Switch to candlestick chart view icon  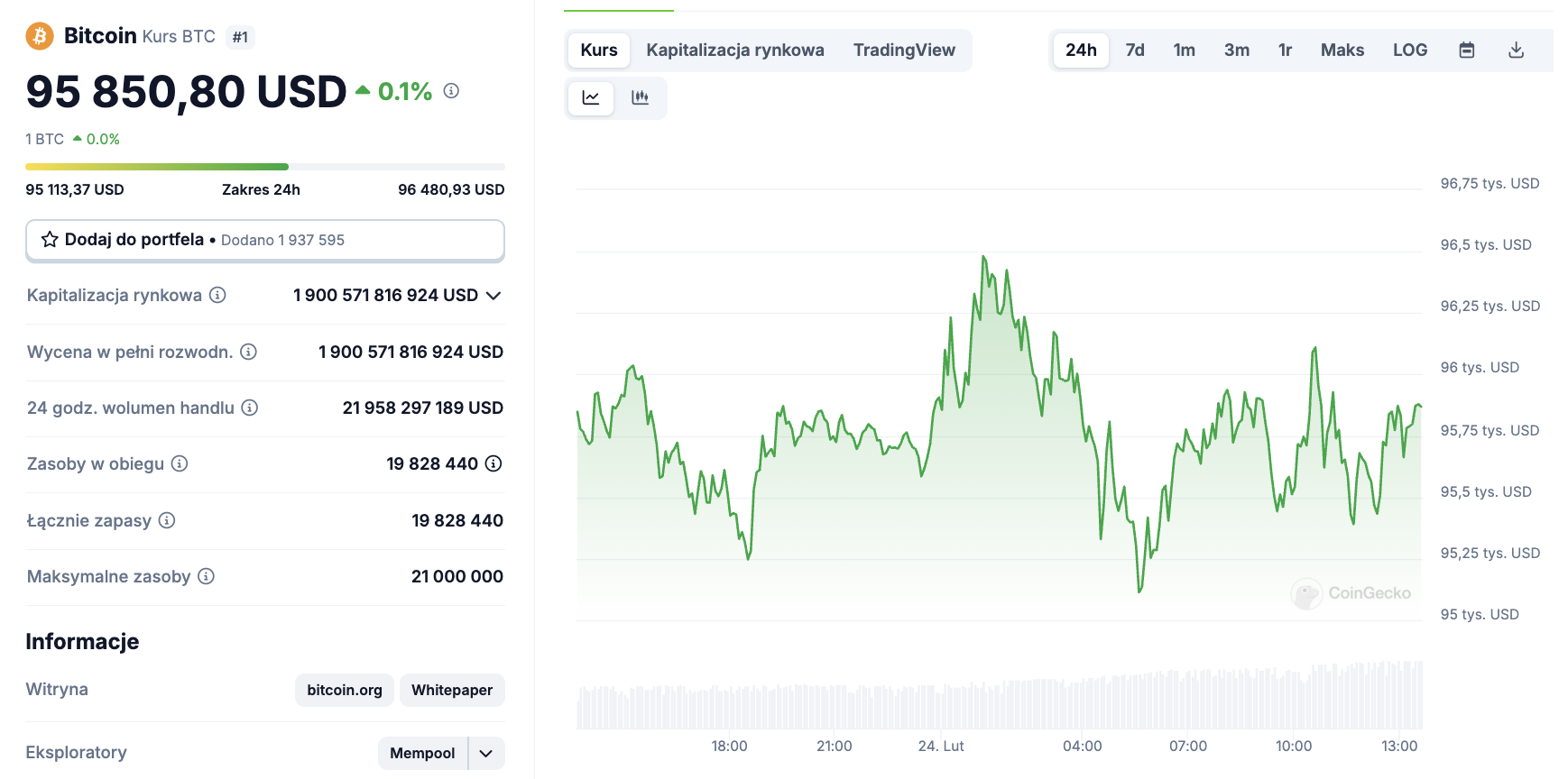(x=641, y=97)
